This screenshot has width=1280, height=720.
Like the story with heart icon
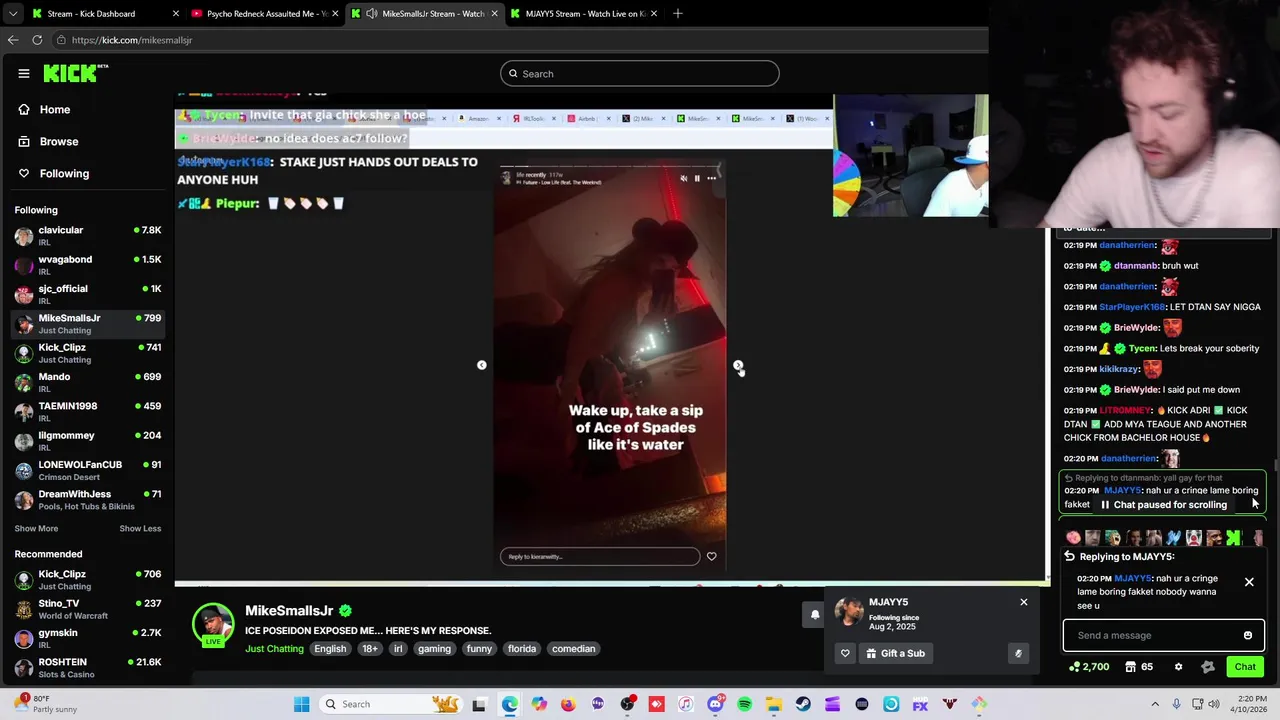click(711, 556)
